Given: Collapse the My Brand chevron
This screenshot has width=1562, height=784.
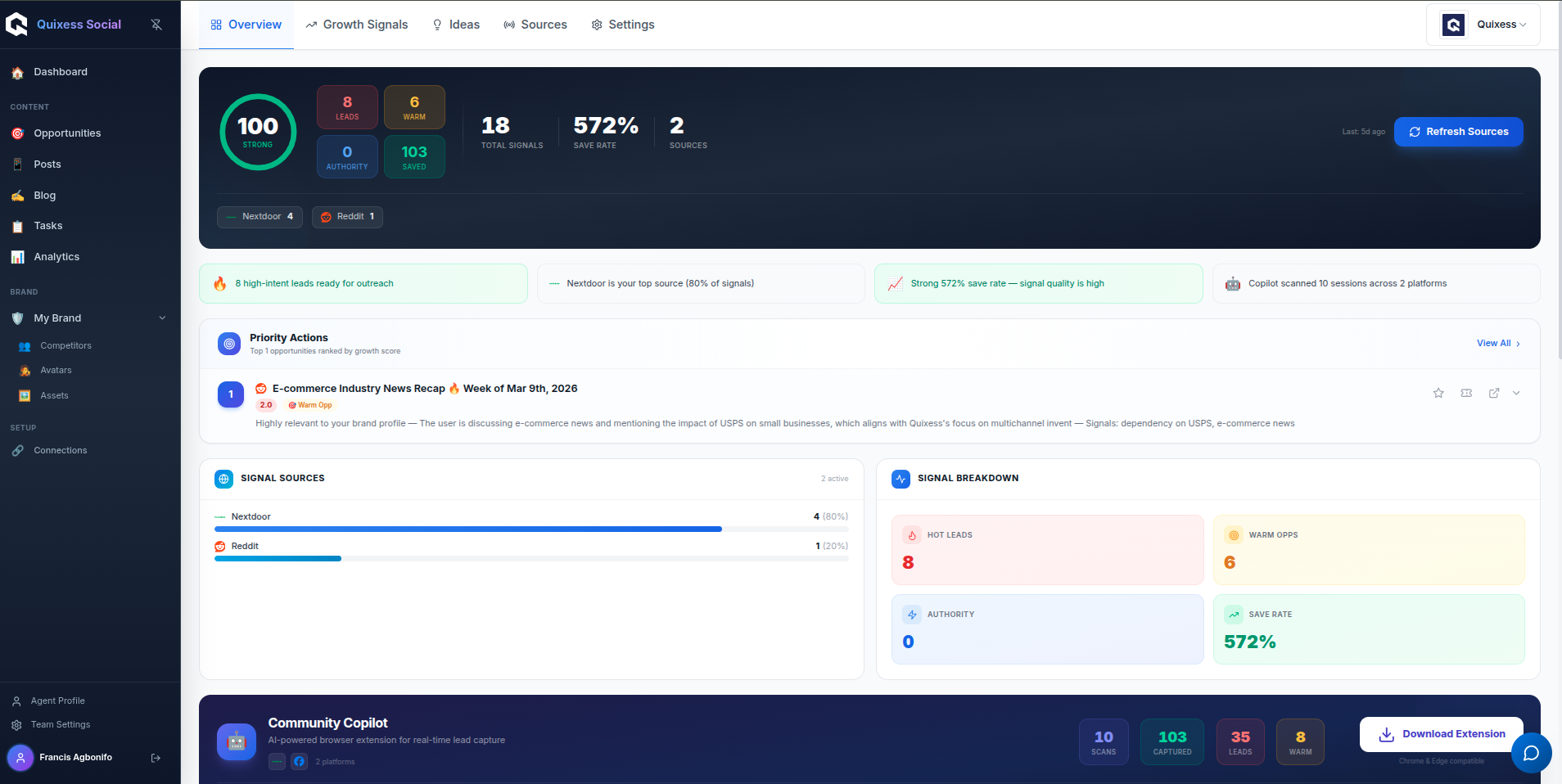Looking at the screenshot, I should tap(162, 318).
